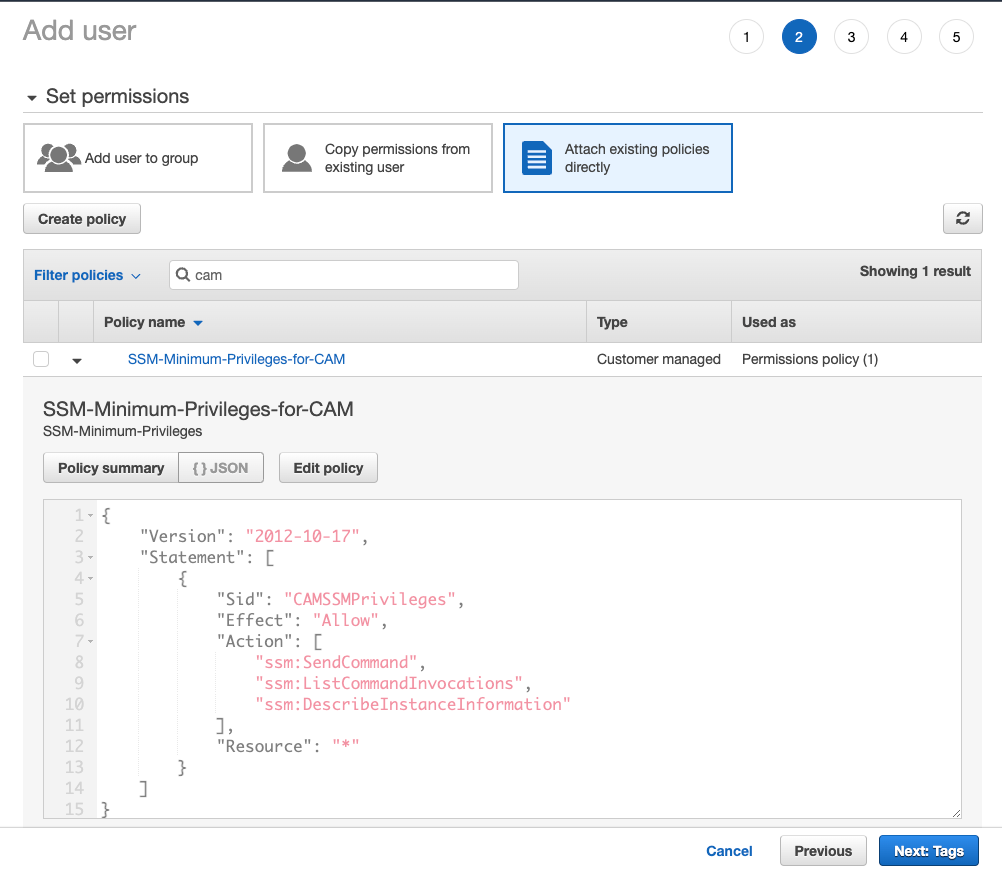This screenshot has width=1002, height=871.
Task: Switch to the Policy summary tab
Action: [110, 467]
